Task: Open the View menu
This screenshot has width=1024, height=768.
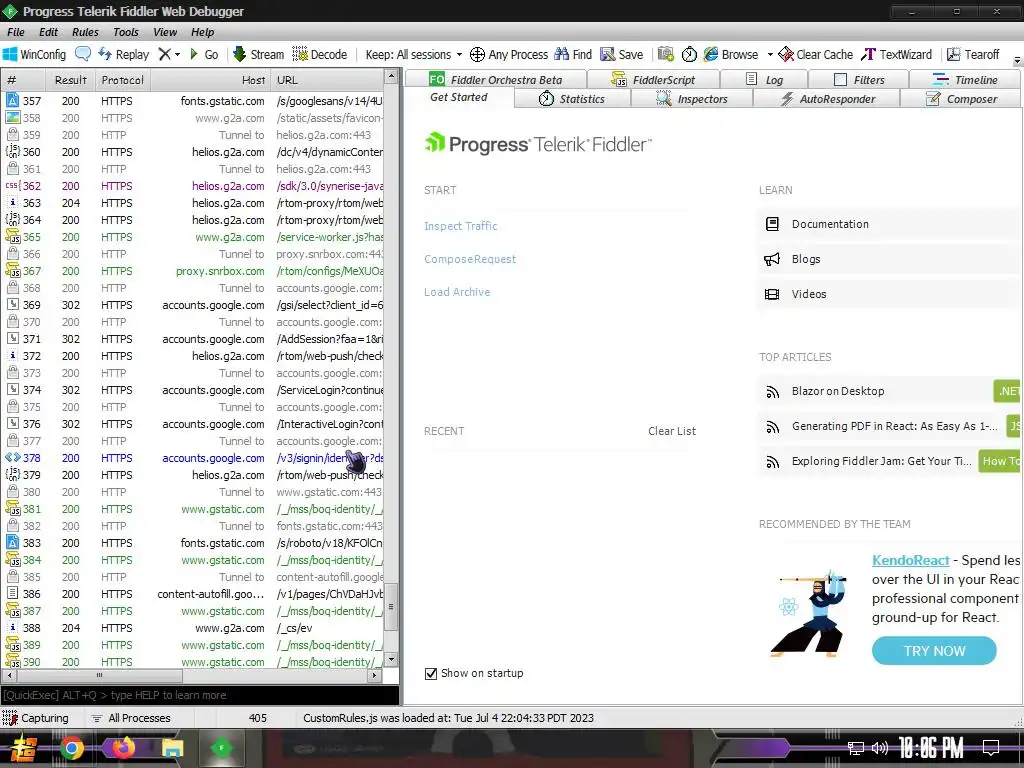Action: [x=165, y=32]
